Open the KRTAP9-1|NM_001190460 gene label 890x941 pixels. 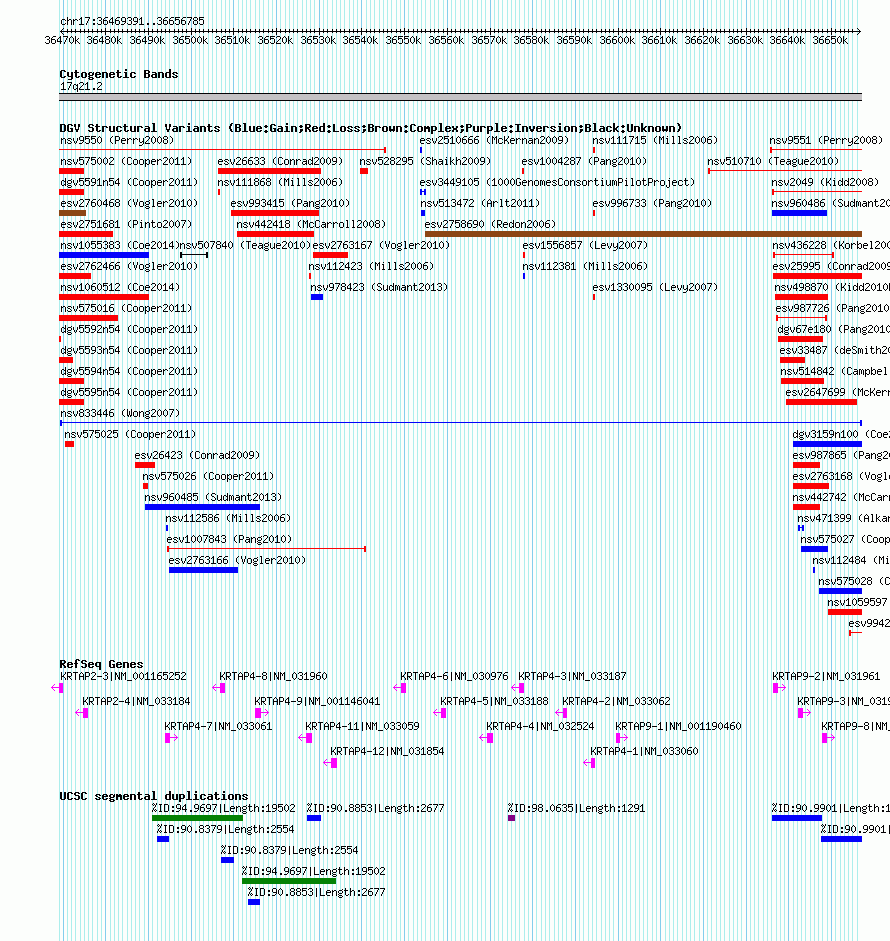[x=678, y=726]
